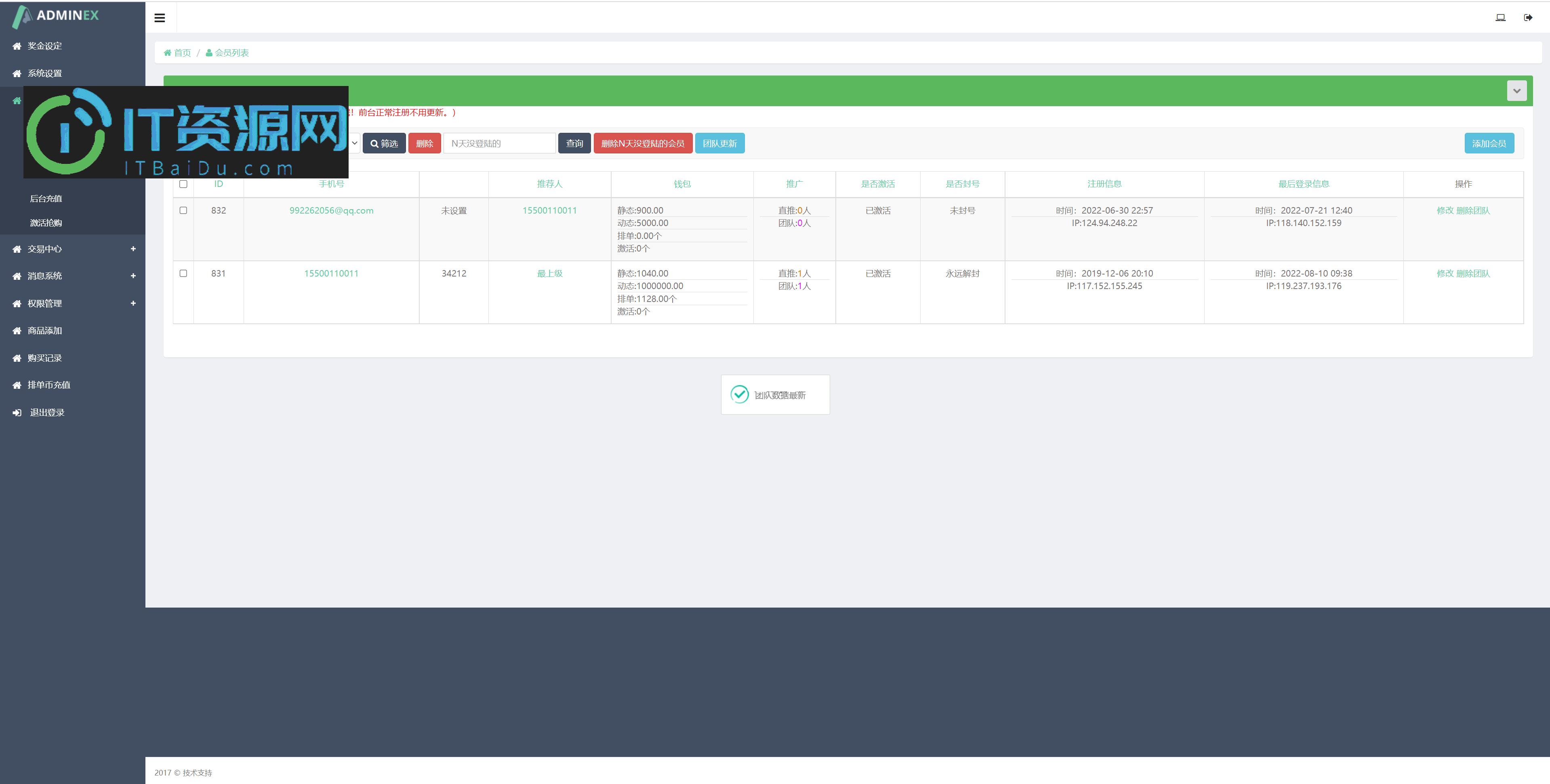Viewport: 1550px width, 784px height.
Task: Click 修改 for member 832
Action: click(x=1445, y=210)
